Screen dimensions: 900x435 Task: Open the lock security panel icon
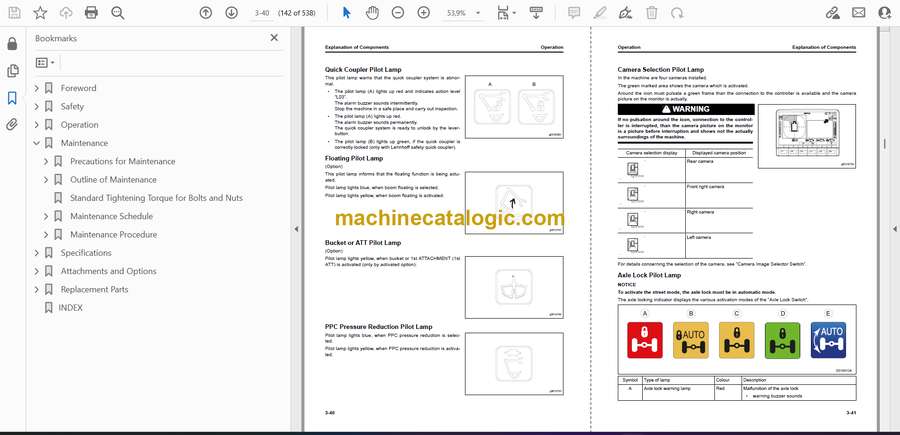click(x=12, y=44)
